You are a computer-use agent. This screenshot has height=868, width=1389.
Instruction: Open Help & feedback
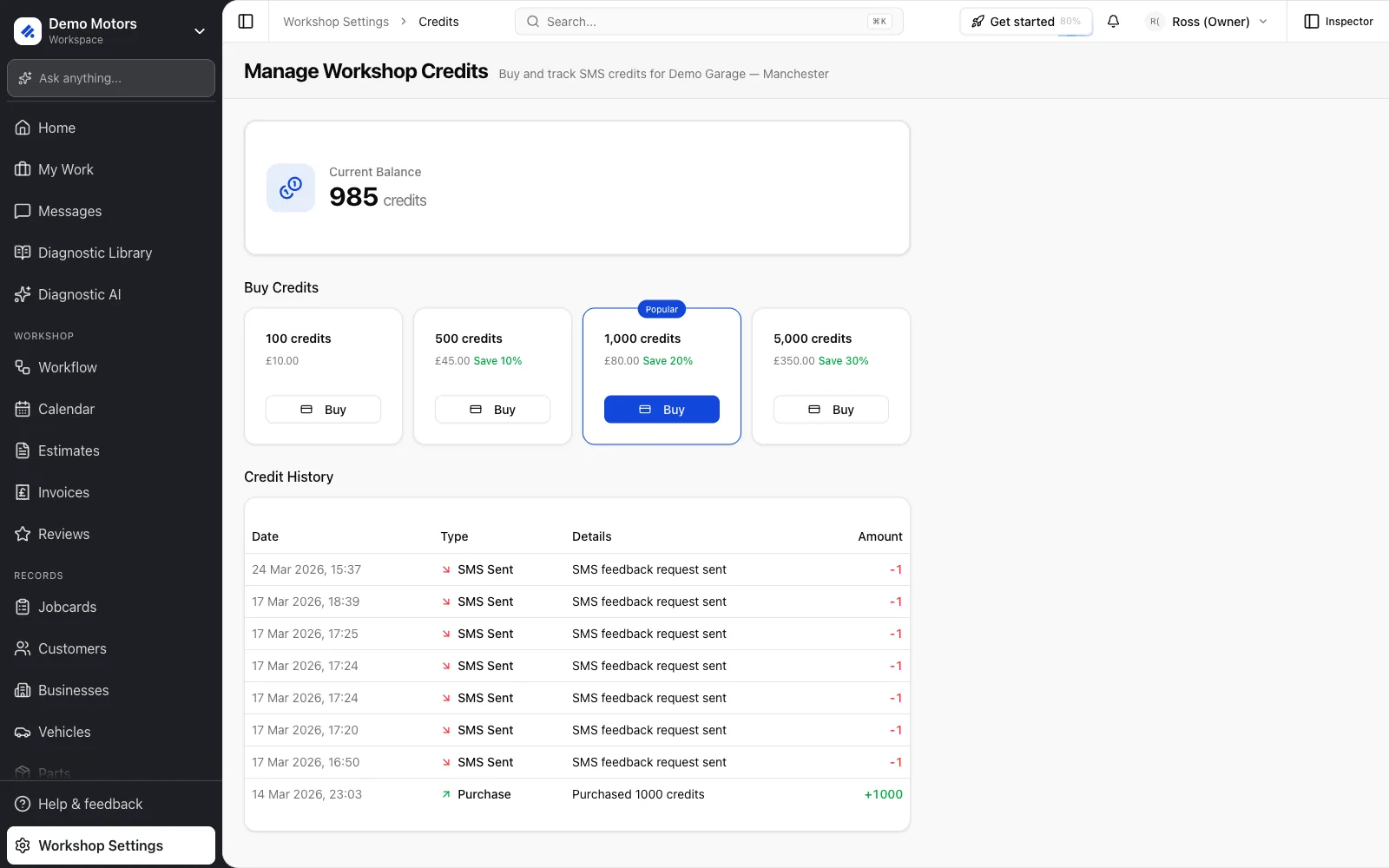(x=111, y=804)
